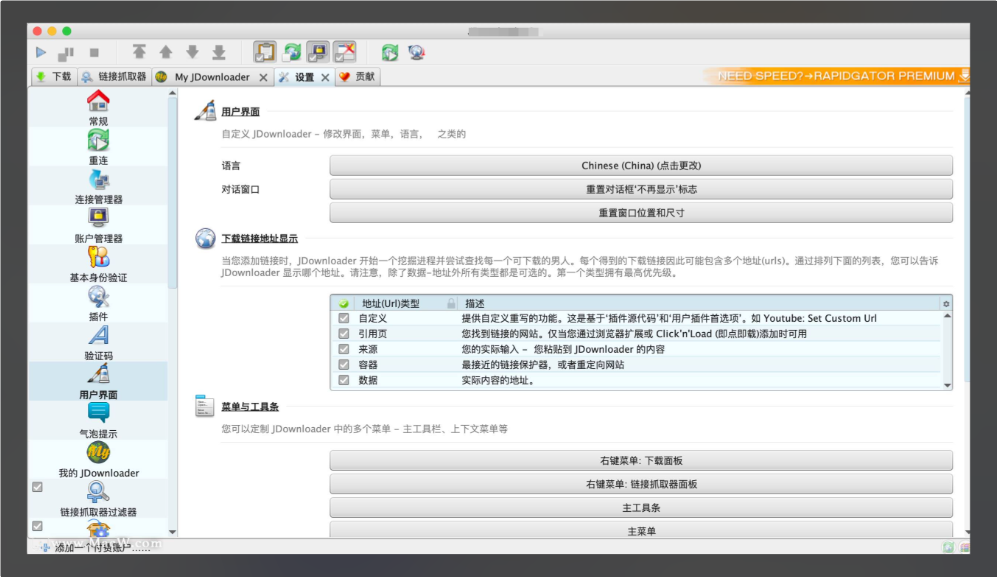
Task: Toggle the clipboard observer toolbar button
Action: 265,52
